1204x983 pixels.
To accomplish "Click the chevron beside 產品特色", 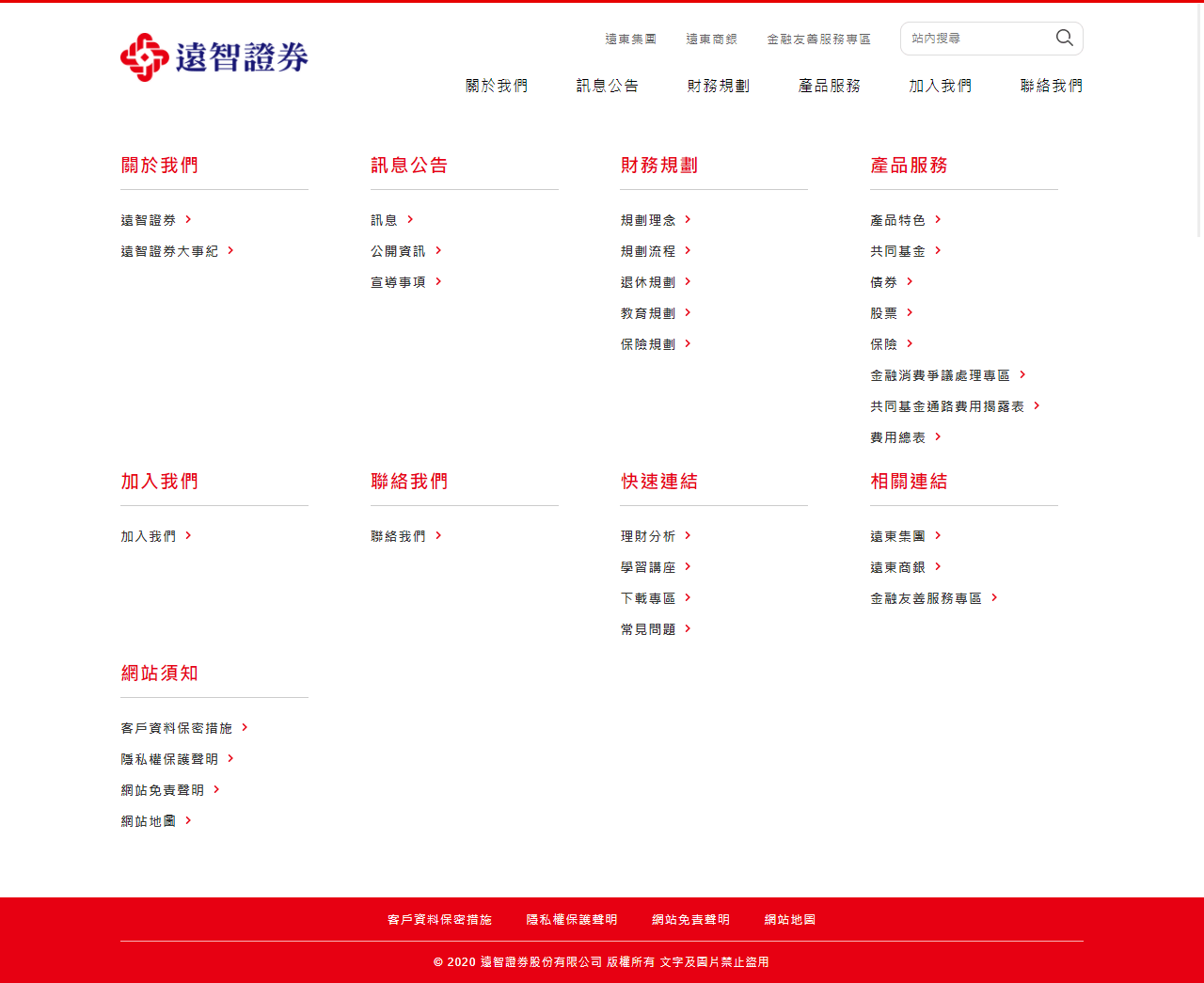I will coord(938,219).
